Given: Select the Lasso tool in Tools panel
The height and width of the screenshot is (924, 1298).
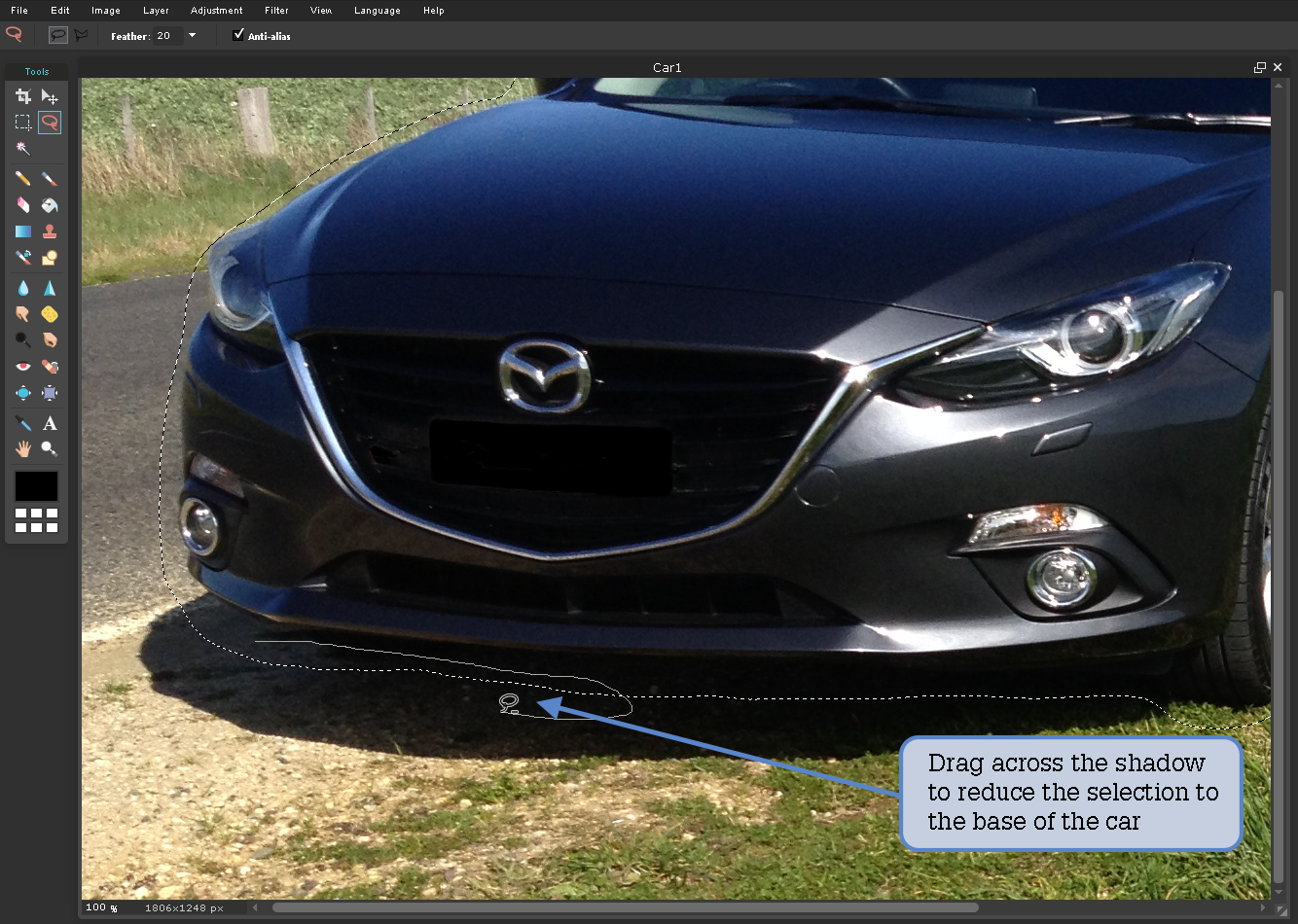Looking at the screenshot, I should (50, 123).
